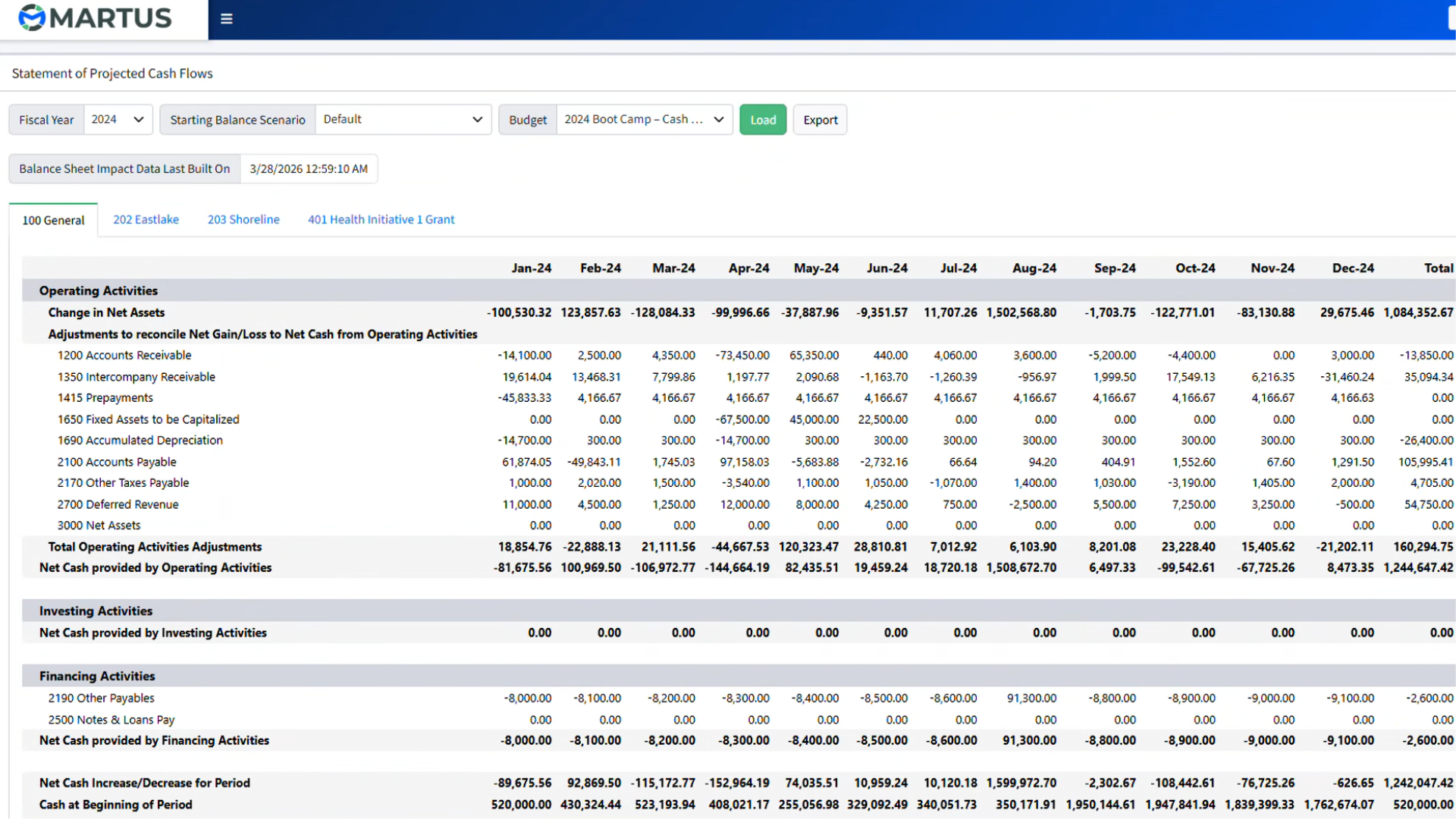1456x819 pixels.
Task: Click the Export button
Action: click(820, 120)
